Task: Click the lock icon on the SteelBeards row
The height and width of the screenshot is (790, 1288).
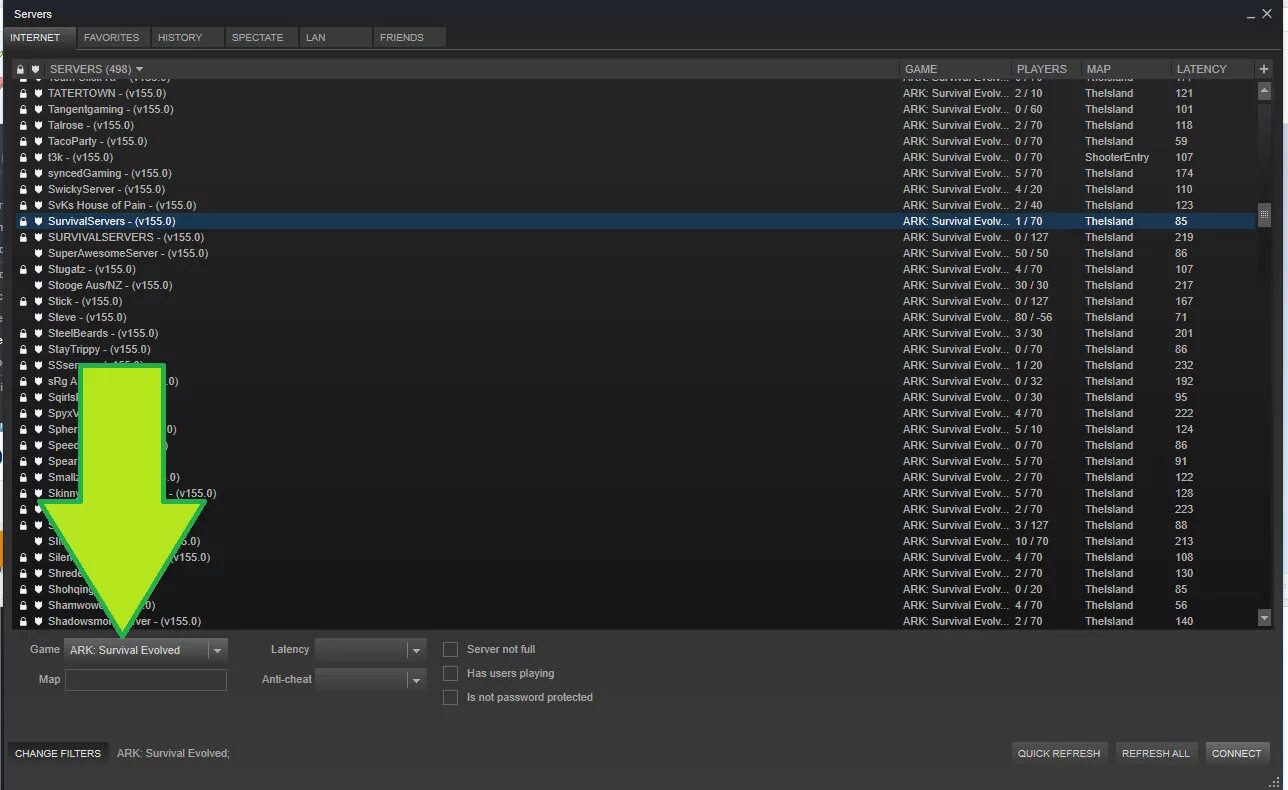Action: [23, 333]
